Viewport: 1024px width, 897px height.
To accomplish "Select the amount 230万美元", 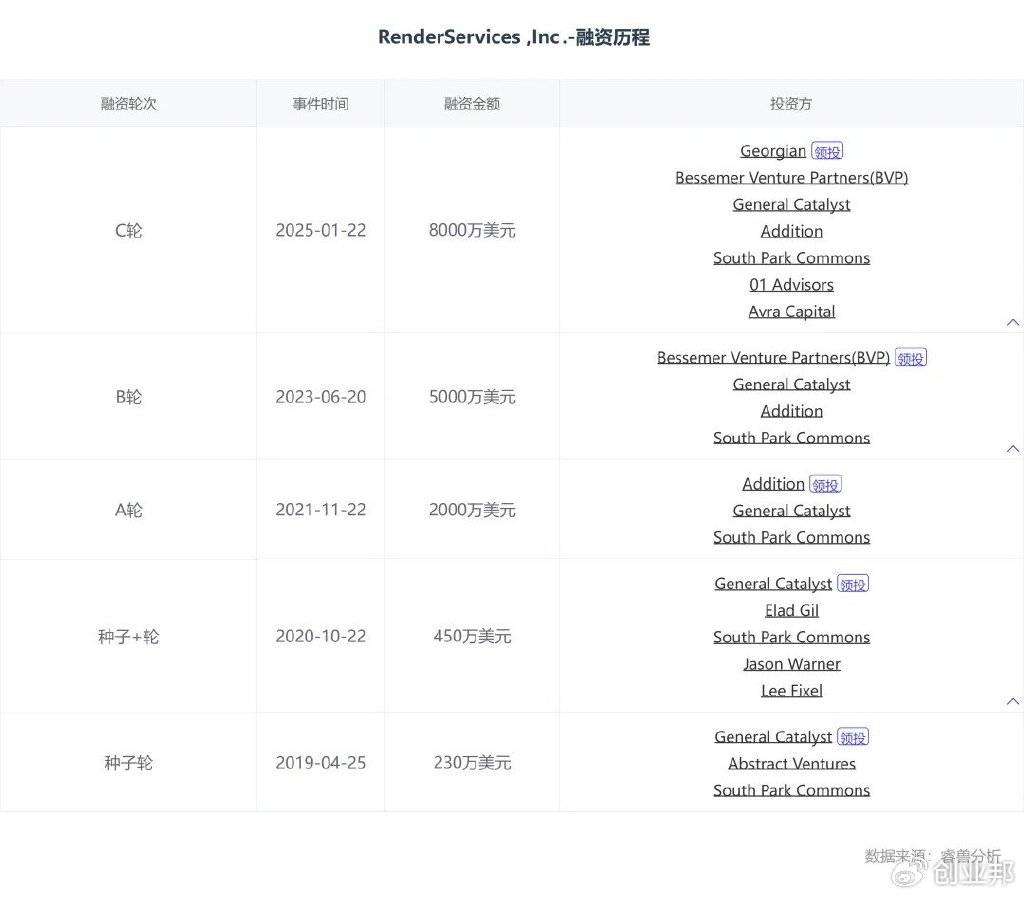I will coord(472,763).
